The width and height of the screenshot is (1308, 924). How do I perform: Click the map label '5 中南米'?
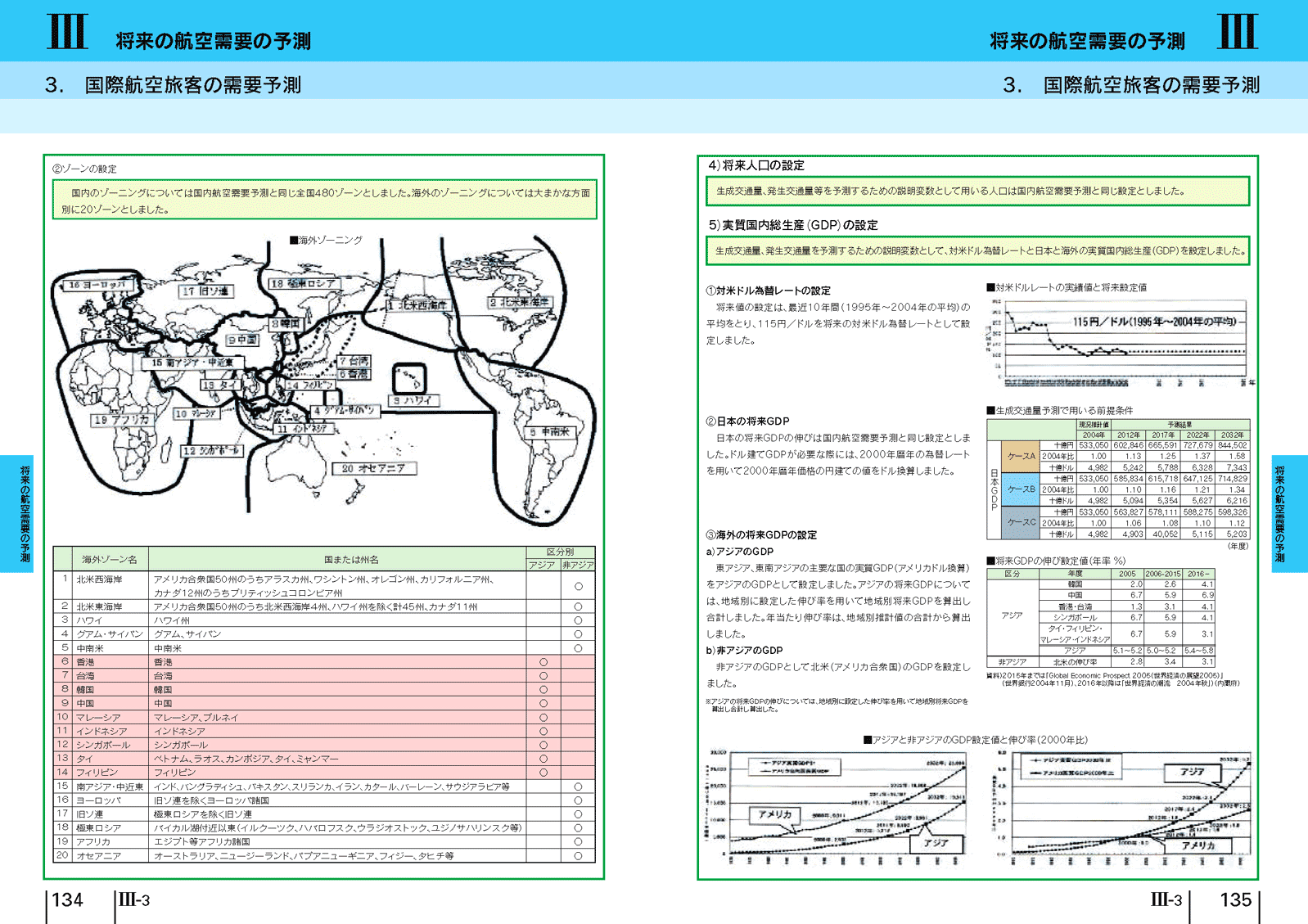(551, 431)
